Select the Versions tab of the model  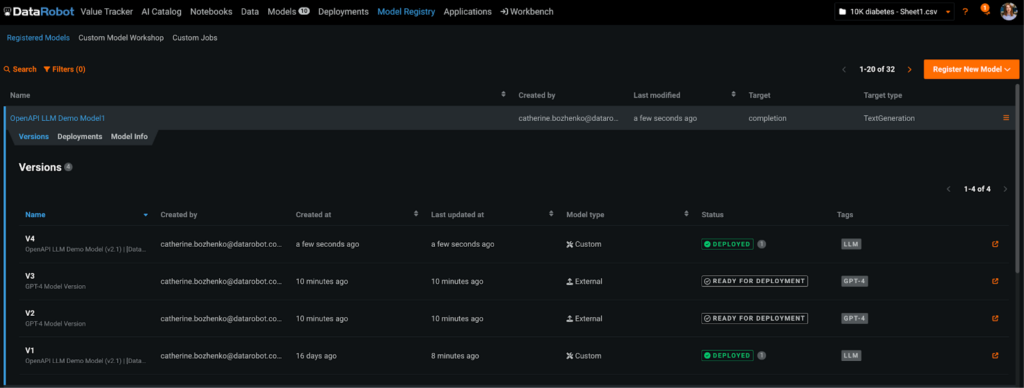pos(34,137)
